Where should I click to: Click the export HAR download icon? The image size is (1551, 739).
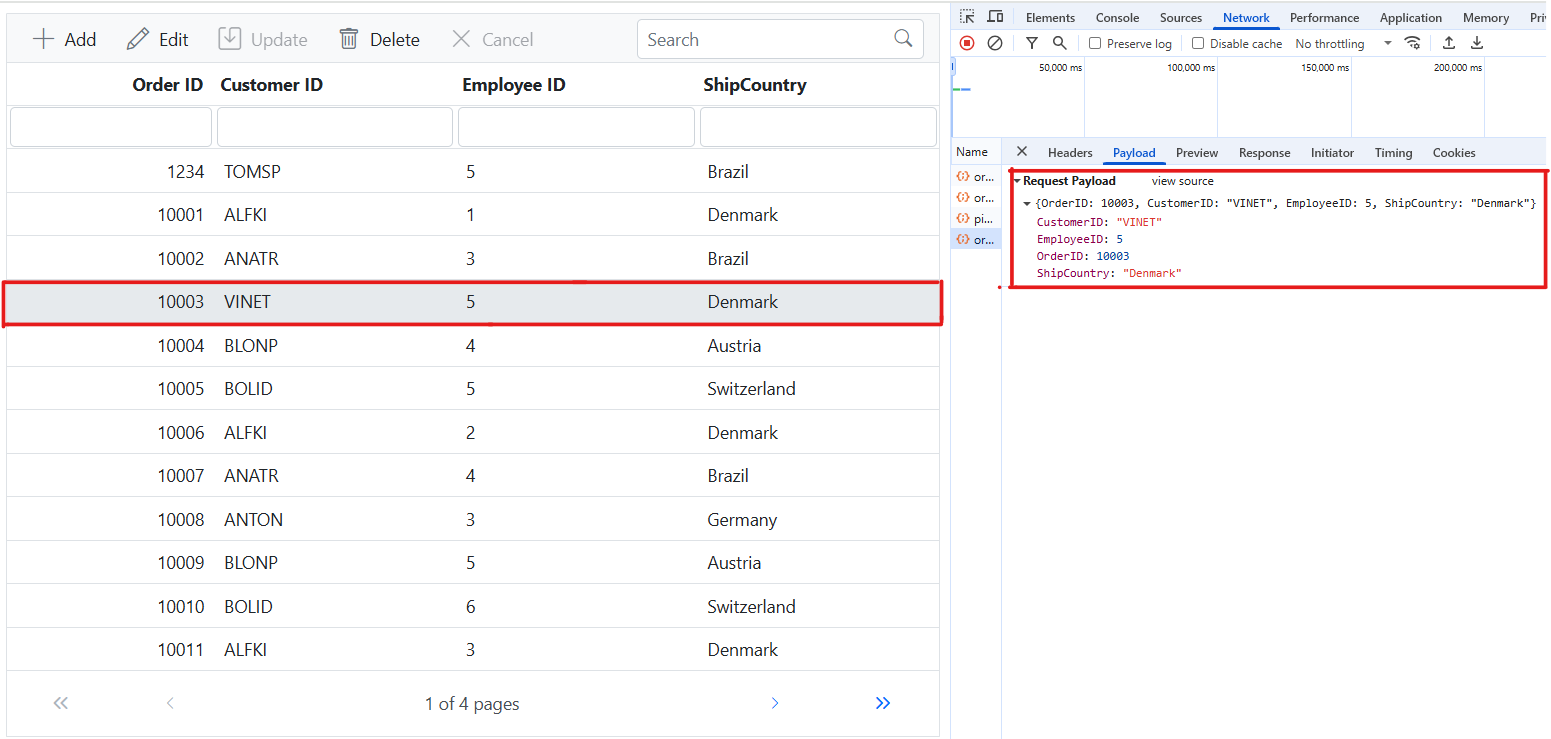(x=1477, y=43)
